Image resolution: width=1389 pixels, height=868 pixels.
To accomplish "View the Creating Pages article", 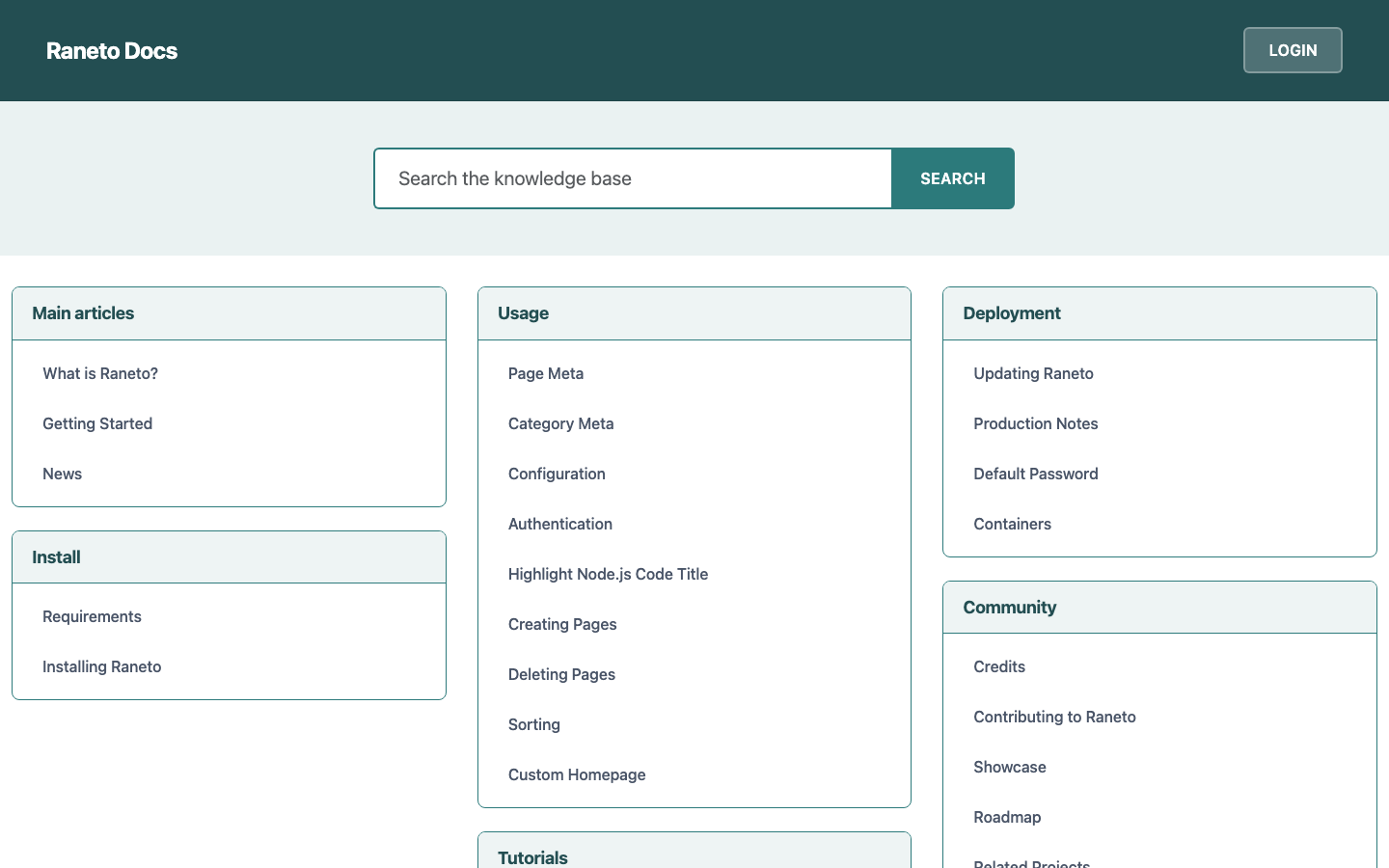I will coord(562,624).
